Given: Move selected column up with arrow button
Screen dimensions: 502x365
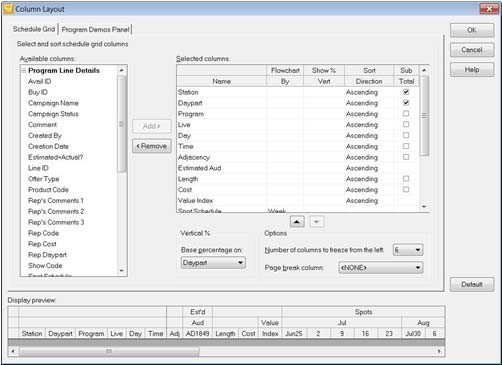Looking at the screenshot, I should click(297, 222).
